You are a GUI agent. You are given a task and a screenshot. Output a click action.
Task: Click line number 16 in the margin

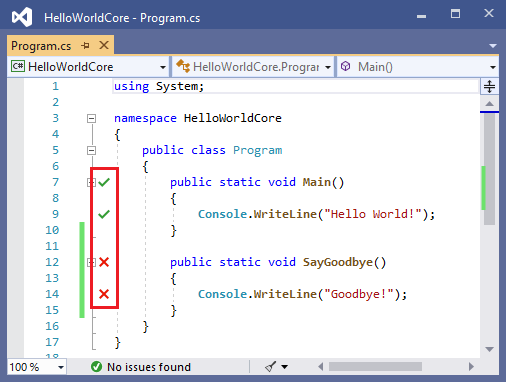52,326
